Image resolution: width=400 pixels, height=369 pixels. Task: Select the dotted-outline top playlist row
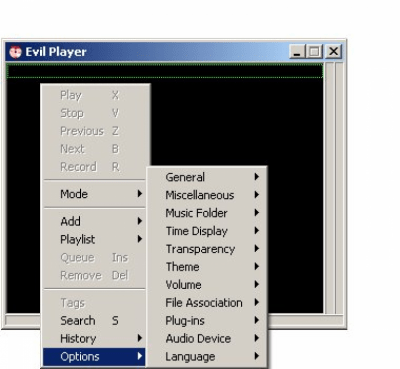tap(165, 71)
